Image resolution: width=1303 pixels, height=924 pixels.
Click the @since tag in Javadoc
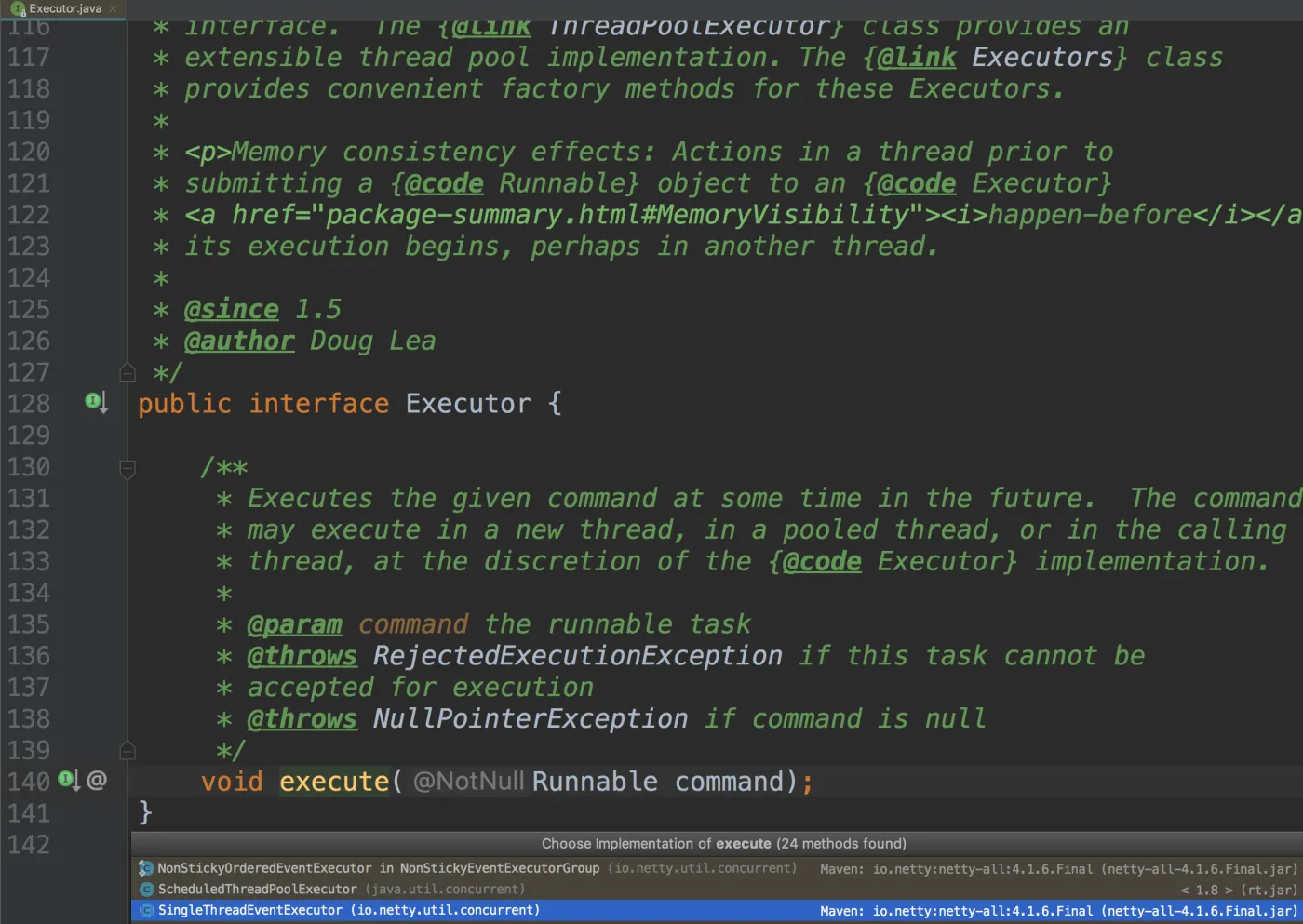pyautogui.click(x=232, y=309)
